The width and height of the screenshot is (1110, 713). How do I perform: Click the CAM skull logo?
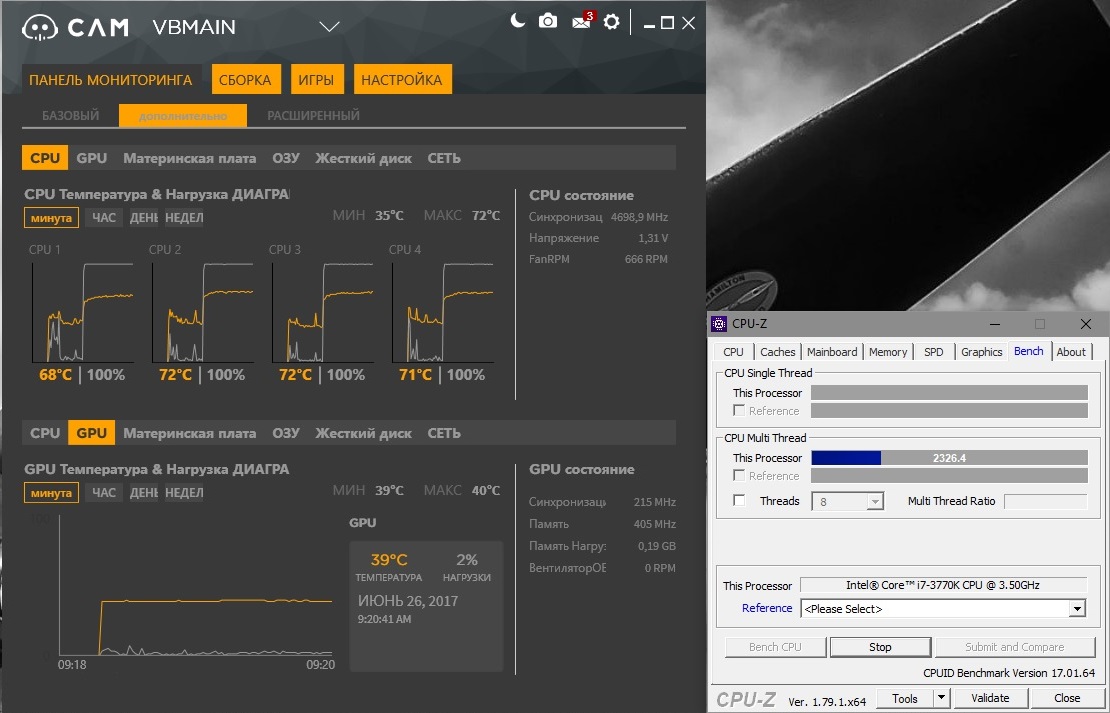point(40,27)
